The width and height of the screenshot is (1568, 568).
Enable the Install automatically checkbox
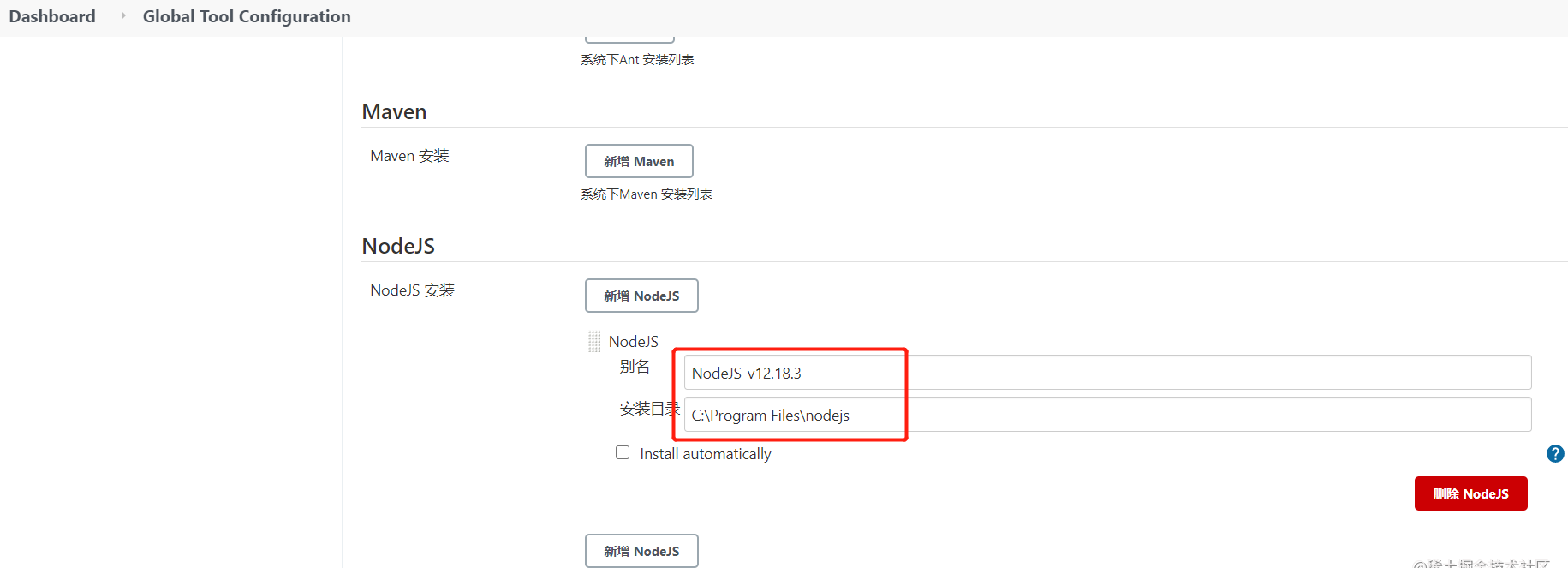pyautogui.click(x=623, y=452)
